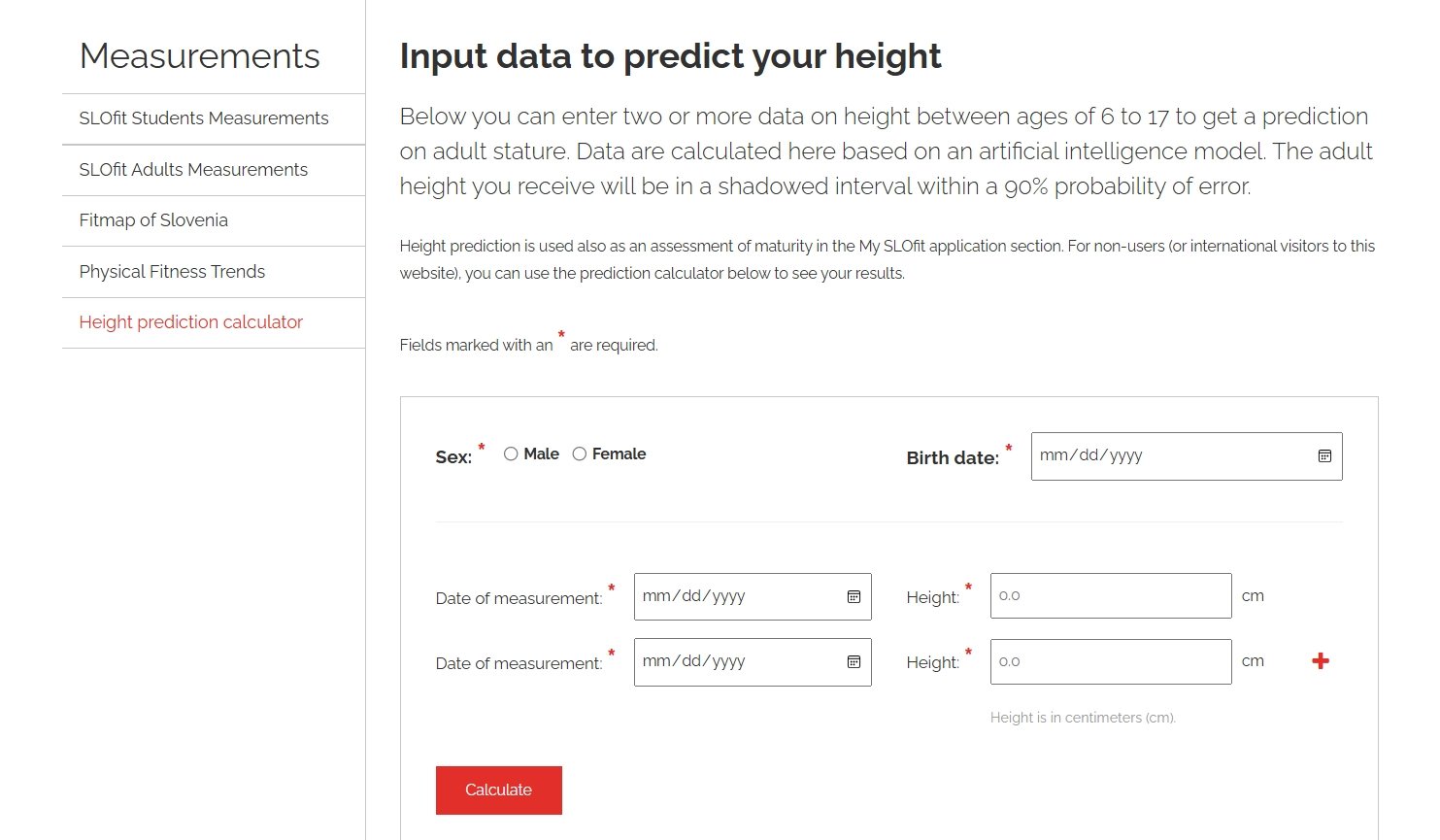Focus the second Height input field
The height and width of the screenshot is (840, 1440).
pos(1110,661)
